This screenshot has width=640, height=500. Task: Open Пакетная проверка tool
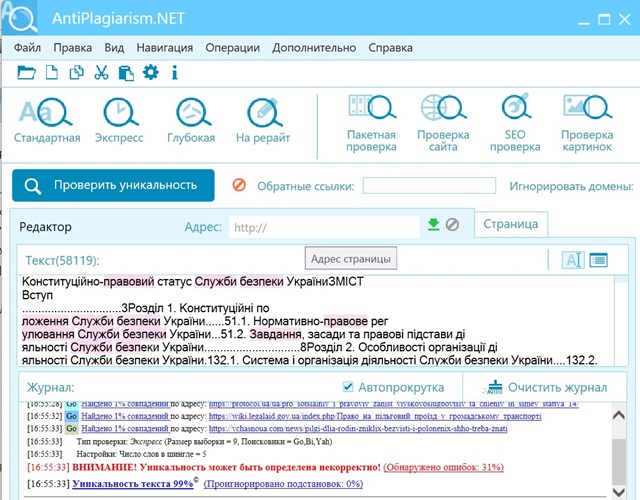coord(371,124)
